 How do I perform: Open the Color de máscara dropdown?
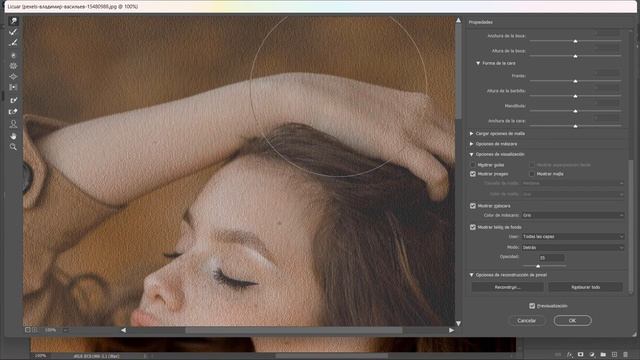click(x=573, y=215)
